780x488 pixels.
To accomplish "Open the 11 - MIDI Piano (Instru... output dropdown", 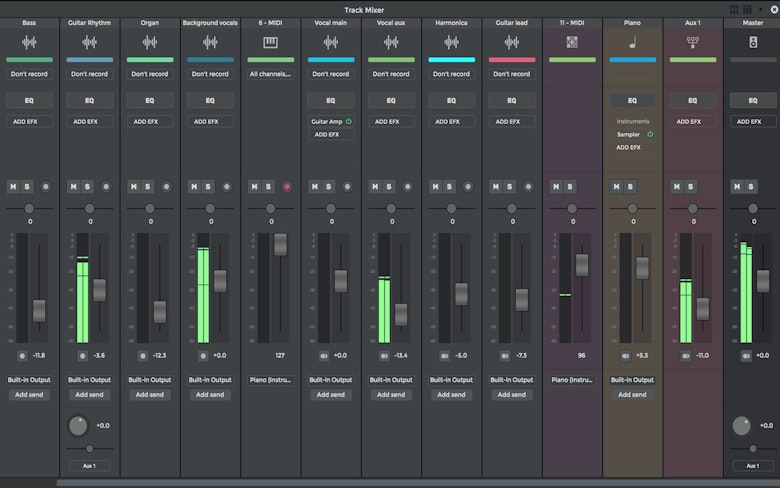I will click(x=572, y=380).
